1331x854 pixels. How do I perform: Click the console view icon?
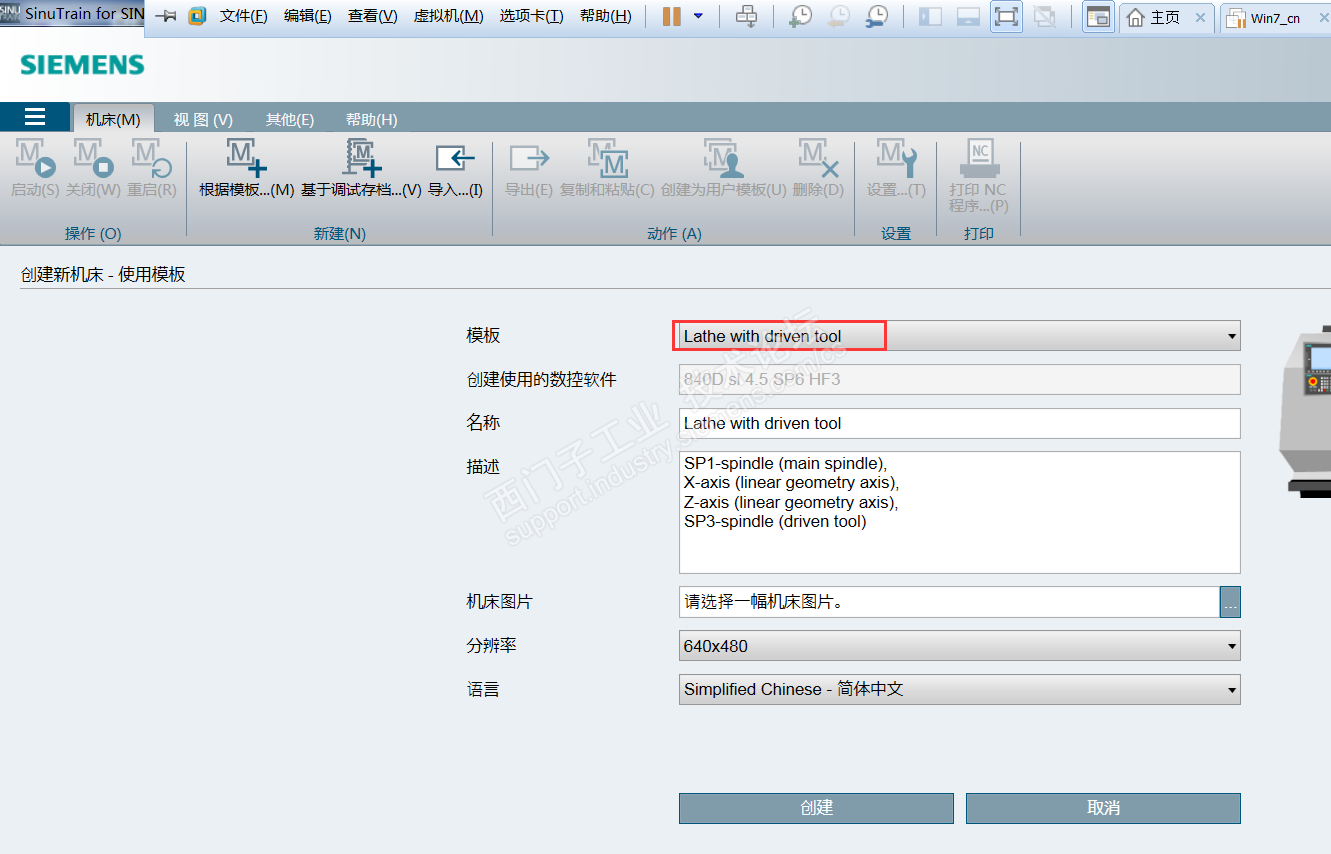coord(1099,17)
